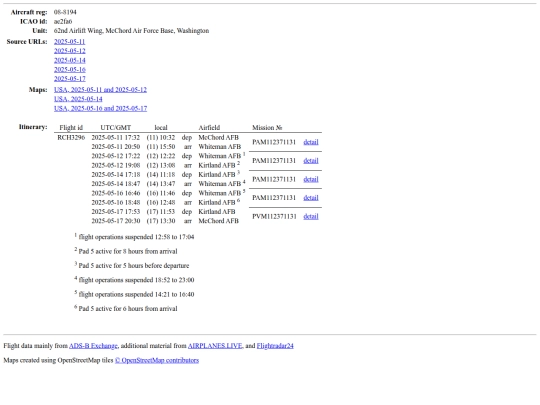Image resolution: width=540 pixels, height=405 pixels.
Task: Click footnote suspended 14:21 to 16:40
Action: [x=134, y=294]
